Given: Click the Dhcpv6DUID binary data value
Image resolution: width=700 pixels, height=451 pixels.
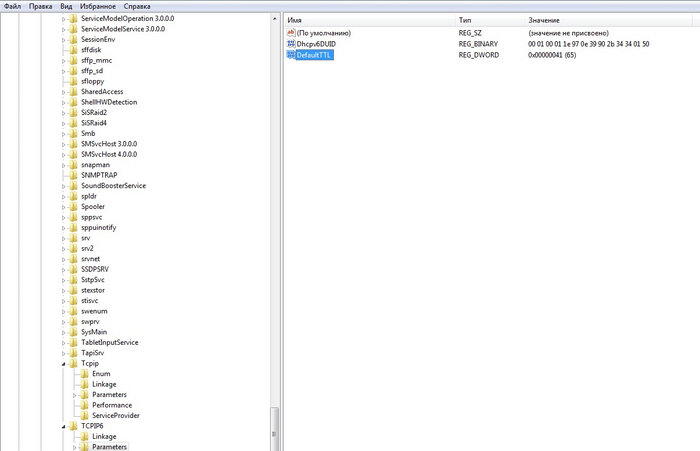Looking at the screenshot, I should pos(588,44).
